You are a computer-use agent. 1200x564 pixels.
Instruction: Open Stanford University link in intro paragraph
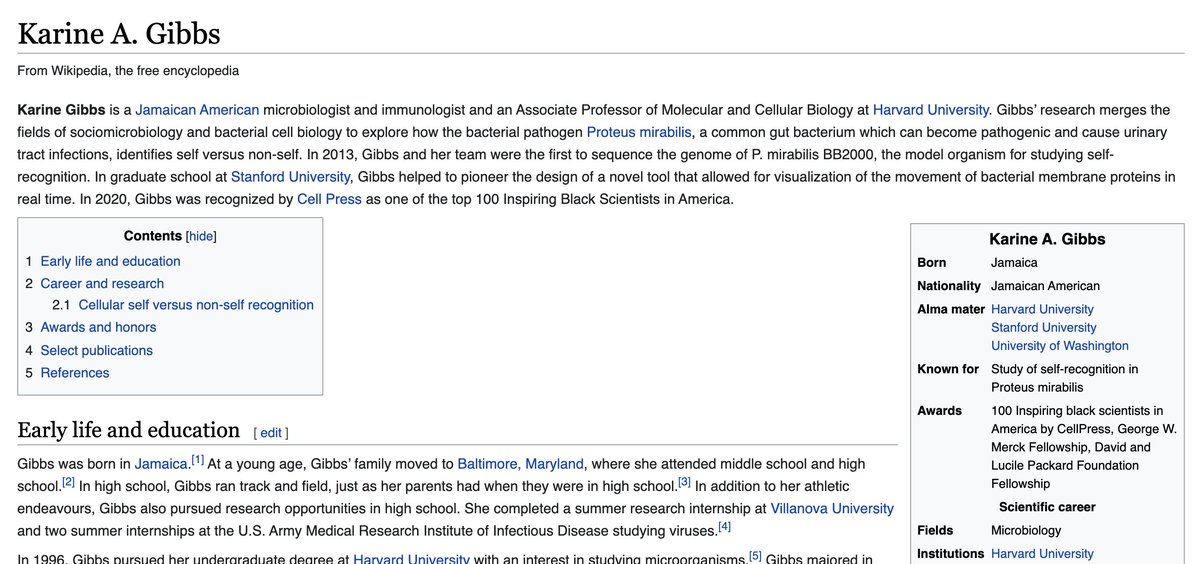coord(290,176)
